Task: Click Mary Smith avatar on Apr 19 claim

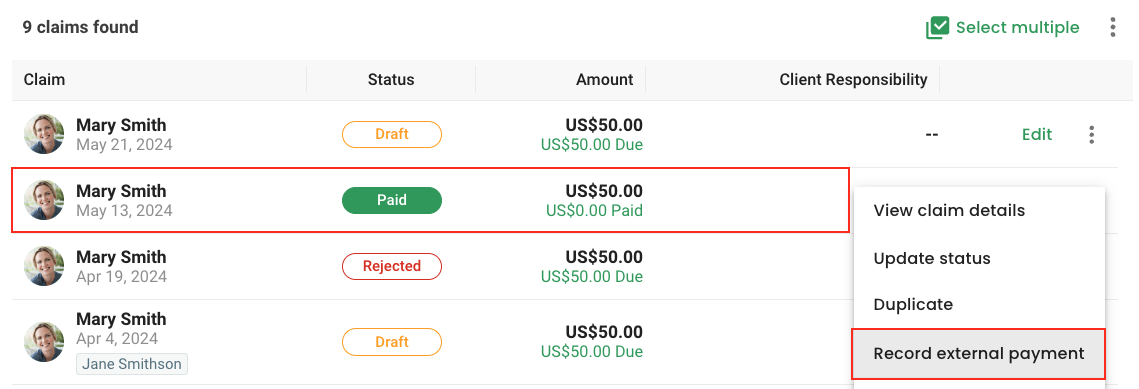Action: pyautogui.click(x=44, y=266)
